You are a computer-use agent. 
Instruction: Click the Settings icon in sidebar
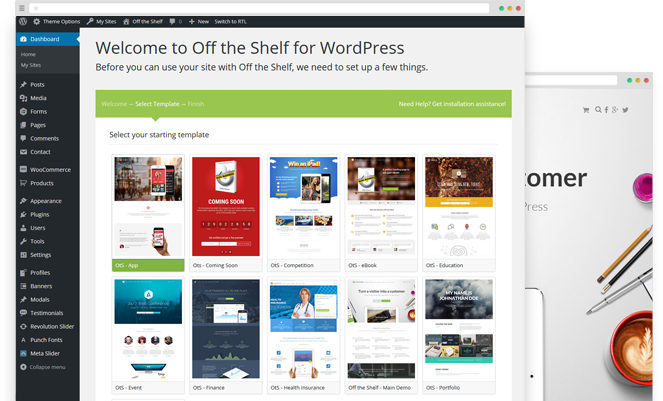(23, 255)
